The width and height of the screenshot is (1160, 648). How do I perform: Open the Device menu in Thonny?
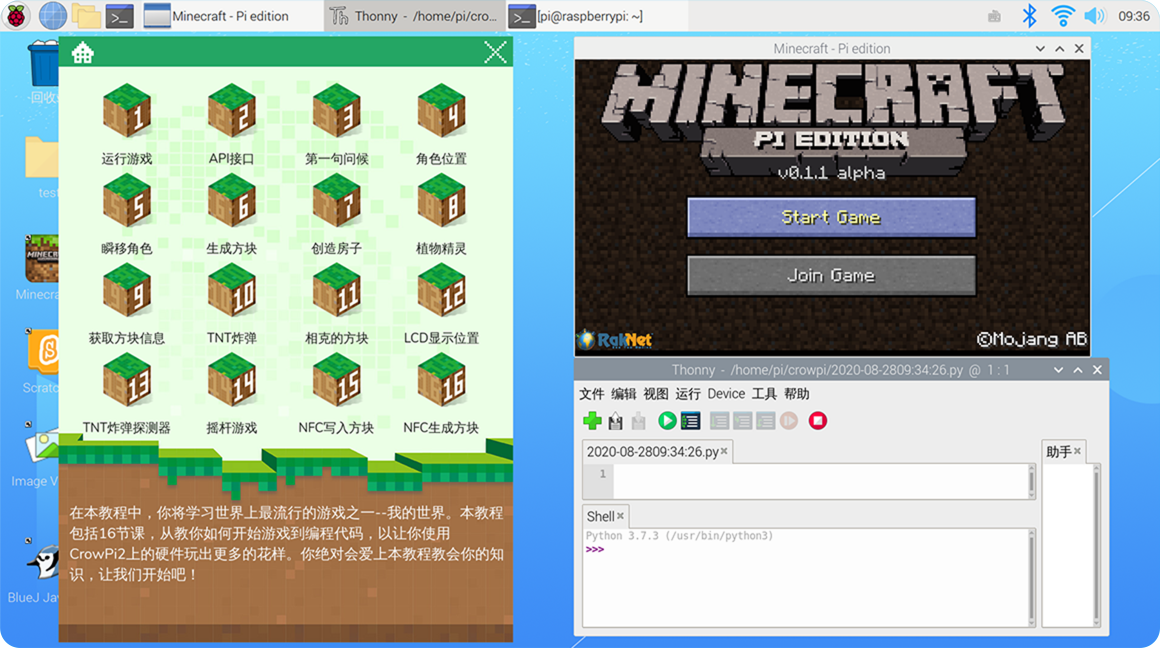pyautogui.click(x=726, y=394)
